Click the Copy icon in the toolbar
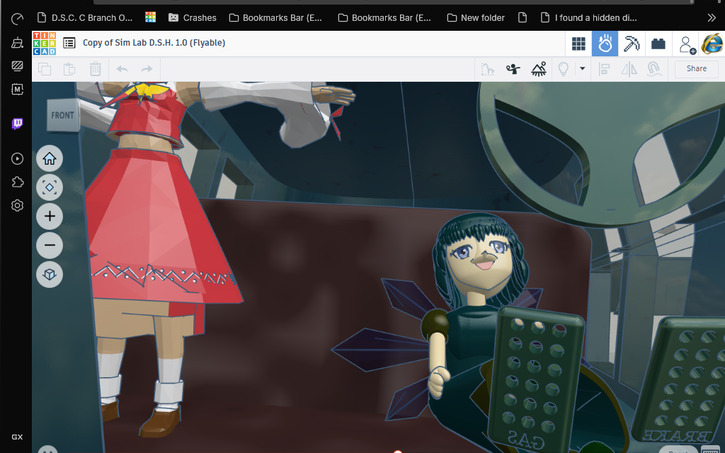The image size is (725, 453). point(44,69)
